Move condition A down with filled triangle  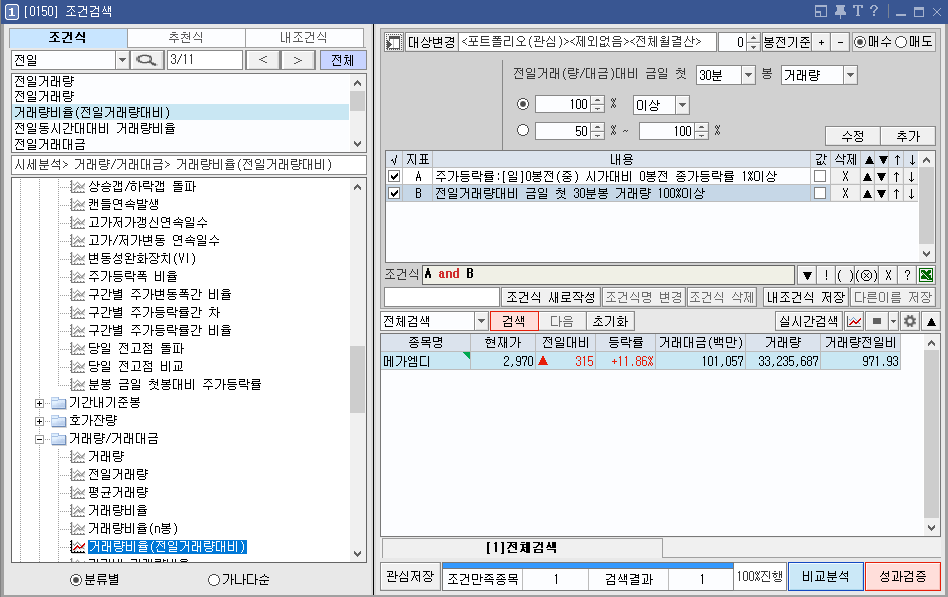(882, 177)
